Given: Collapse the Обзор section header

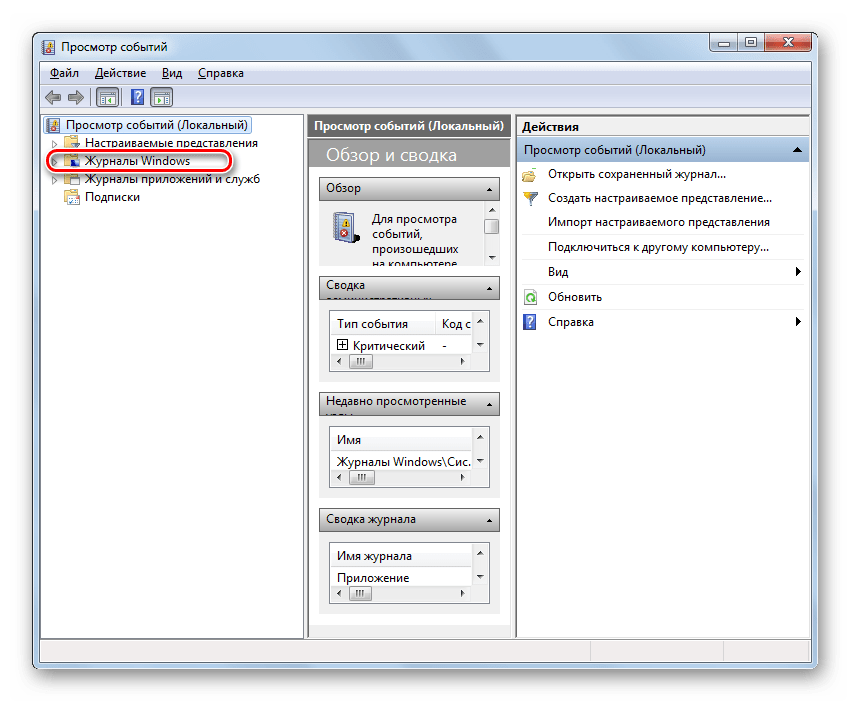Looking at the screenshot, I should tap(489, 189).
